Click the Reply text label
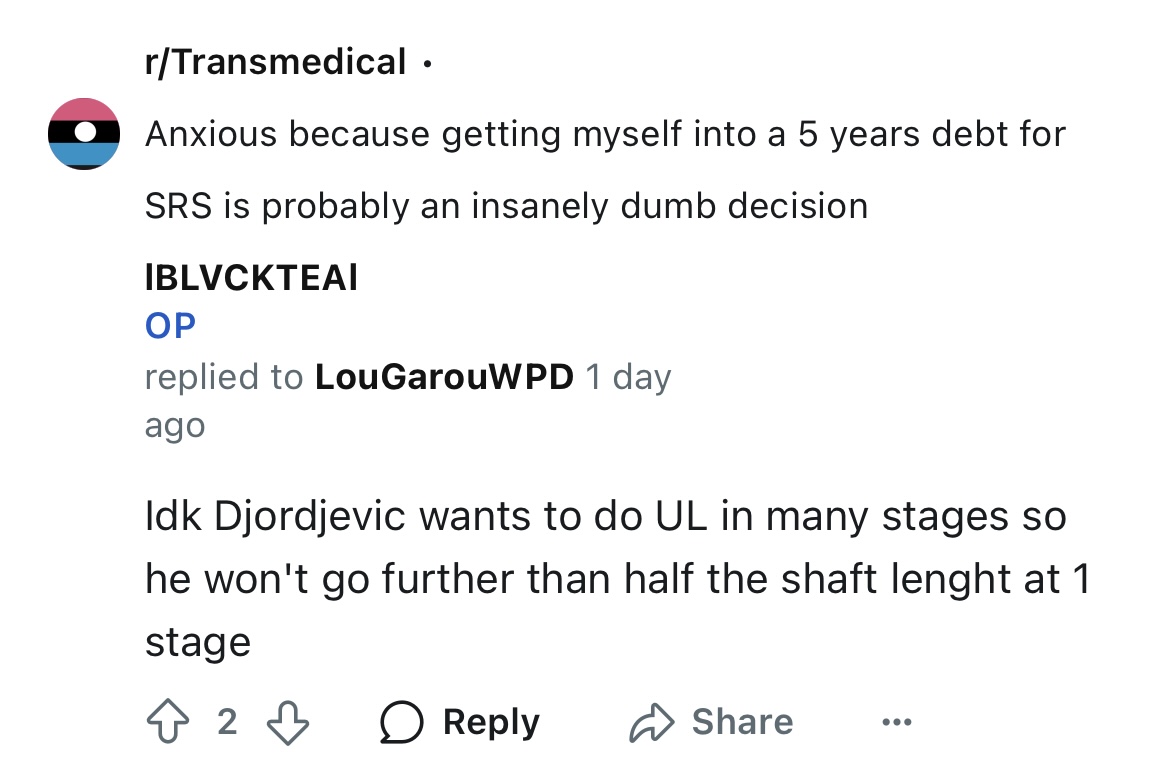The width and height of the screenshot is (1170, 783). coord(491,722)
